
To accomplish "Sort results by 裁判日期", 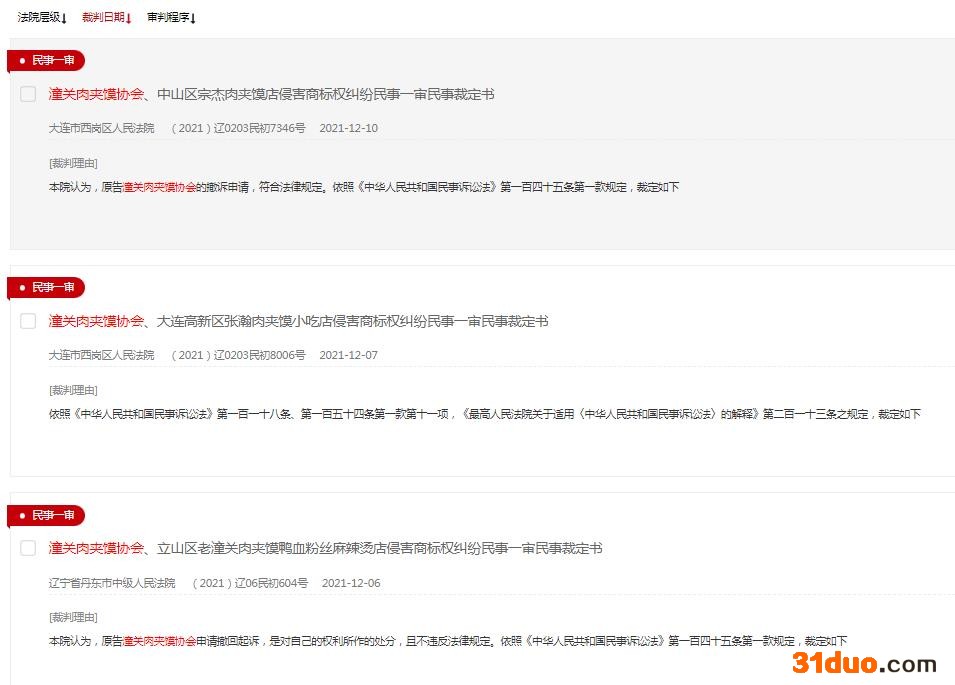I will 106,17.
